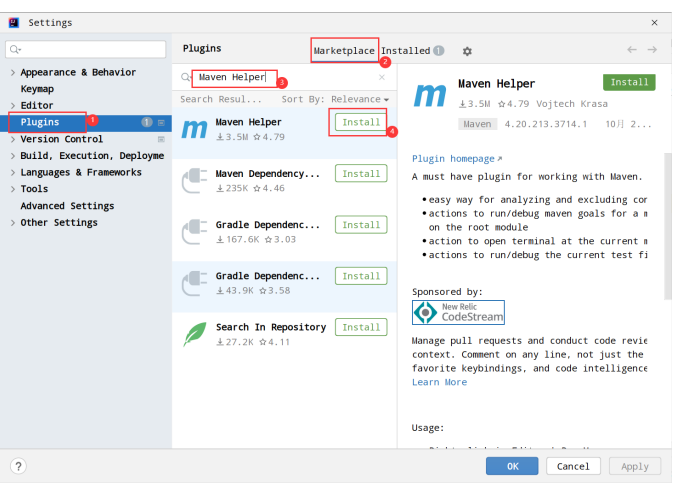
Task: Expand the Other Settings node
Action: click(x=13, y=223)
